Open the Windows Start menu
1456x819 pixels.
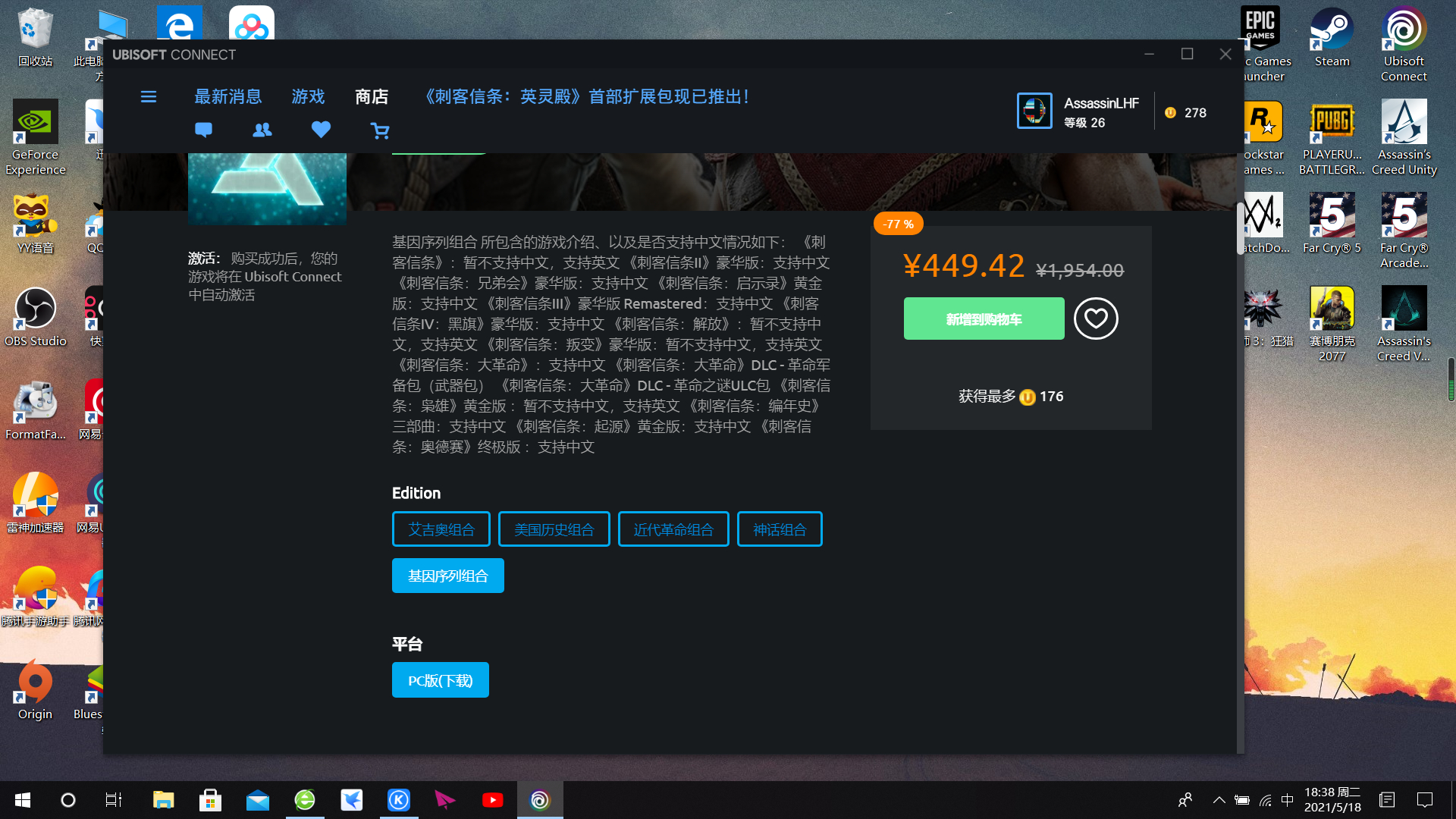click(23, 800)
